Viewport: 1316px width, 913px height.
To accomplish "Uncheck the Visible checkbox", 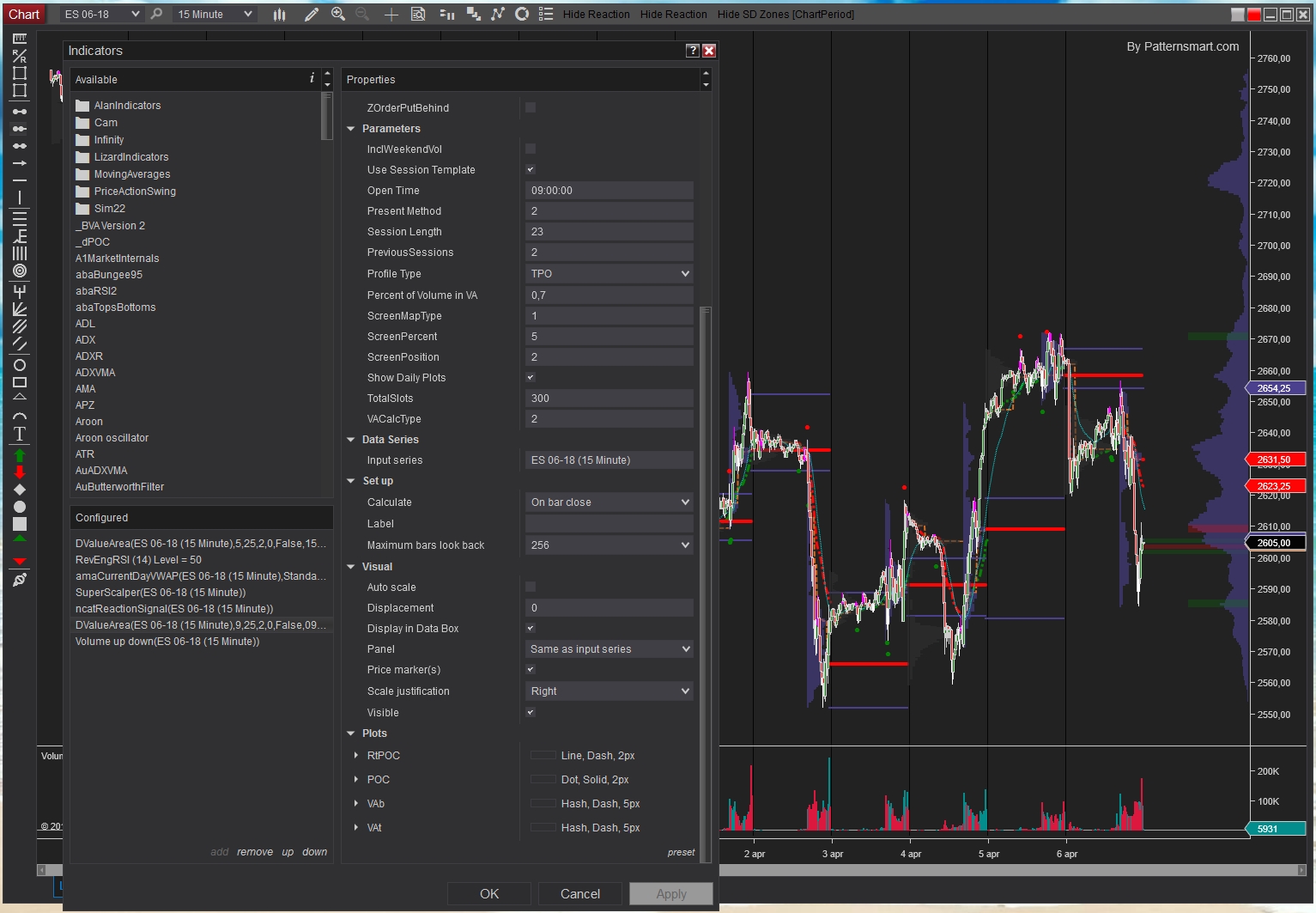I will tap(531, 712).
